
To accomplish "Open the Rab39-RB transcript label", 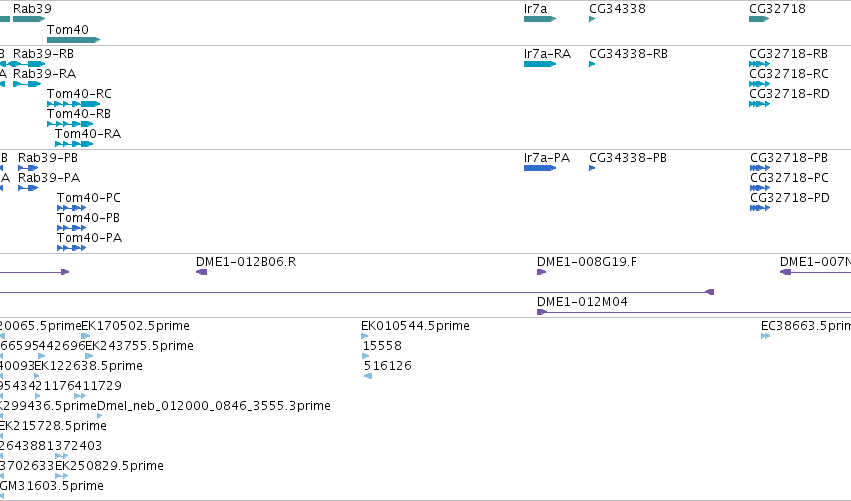I will [x=43, y=54].
